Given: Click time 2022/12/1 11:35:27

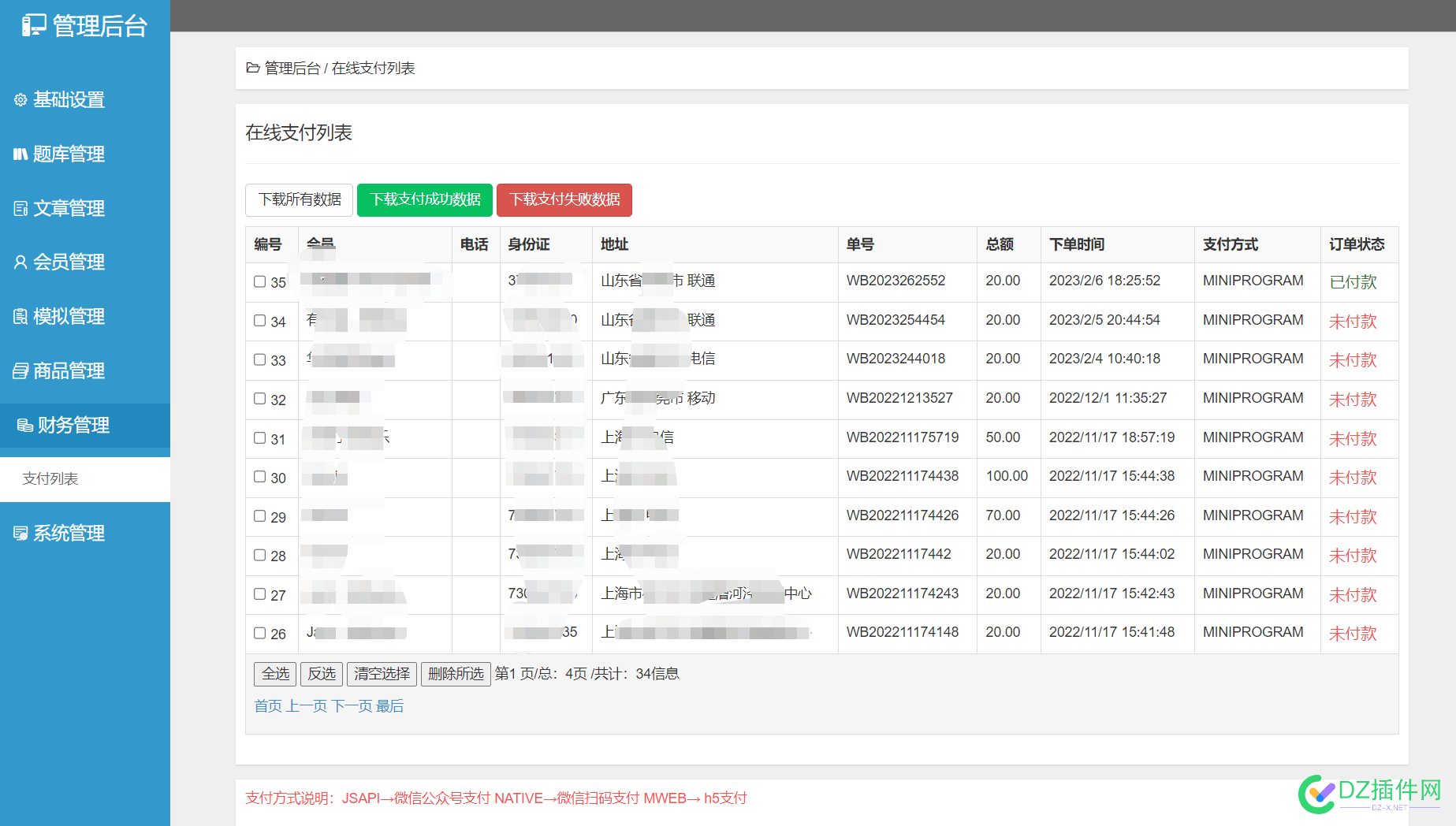Looking at the screenshot, I should [x=1108, y=398].
